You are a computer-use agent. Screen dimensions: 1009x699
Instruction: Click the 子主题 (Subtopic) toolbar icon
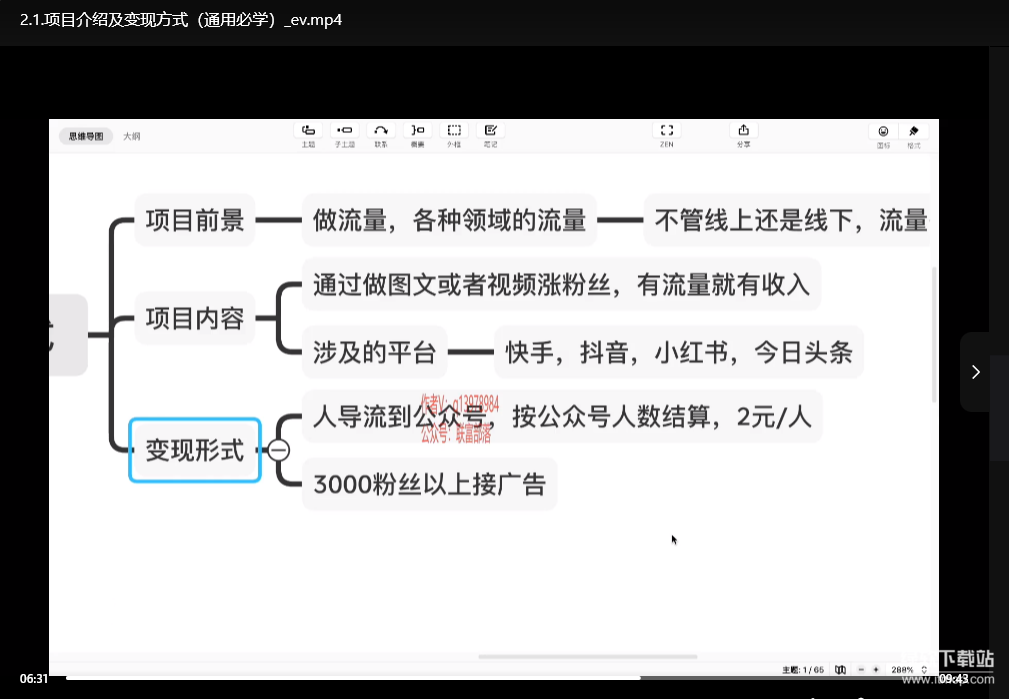[x=344, y=131]
